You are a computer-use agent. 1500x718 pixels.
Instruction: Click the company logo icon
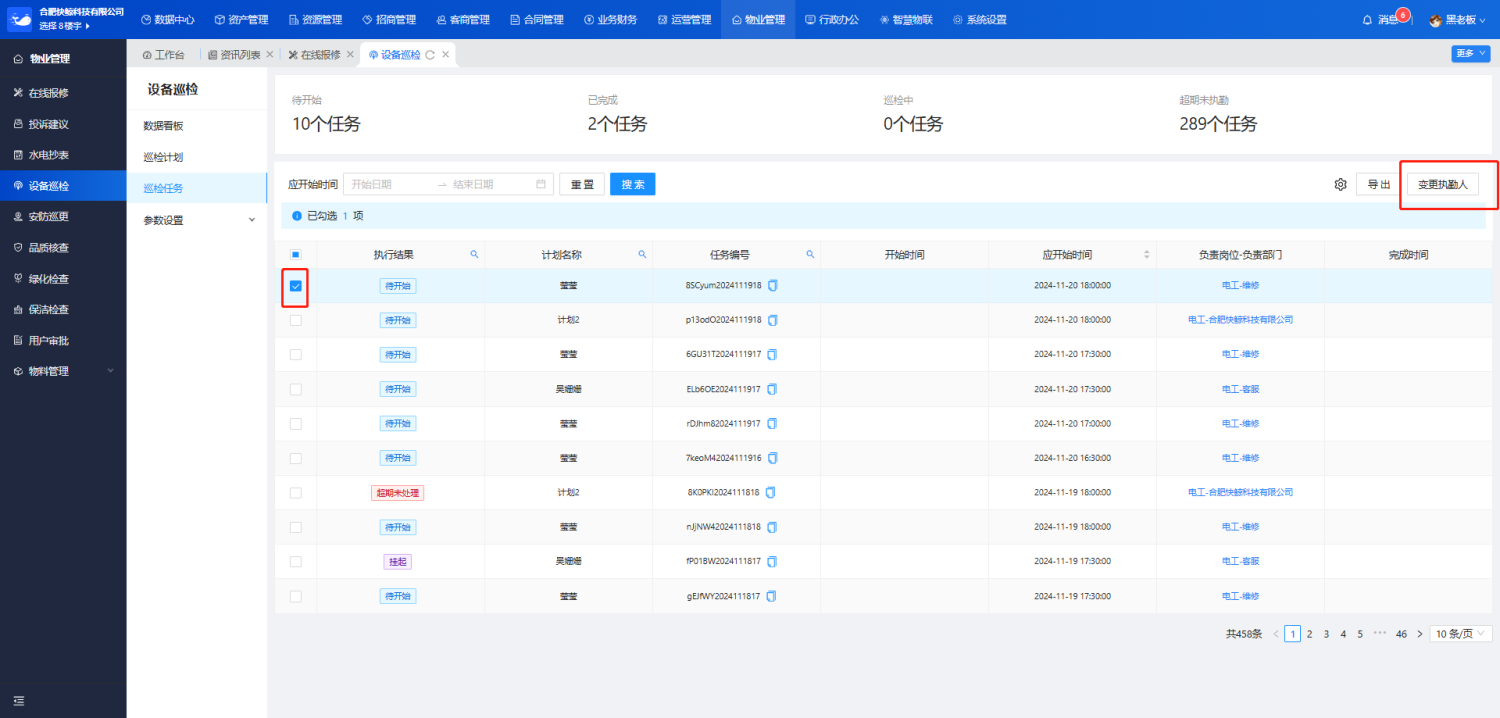[x=20, y=19]
